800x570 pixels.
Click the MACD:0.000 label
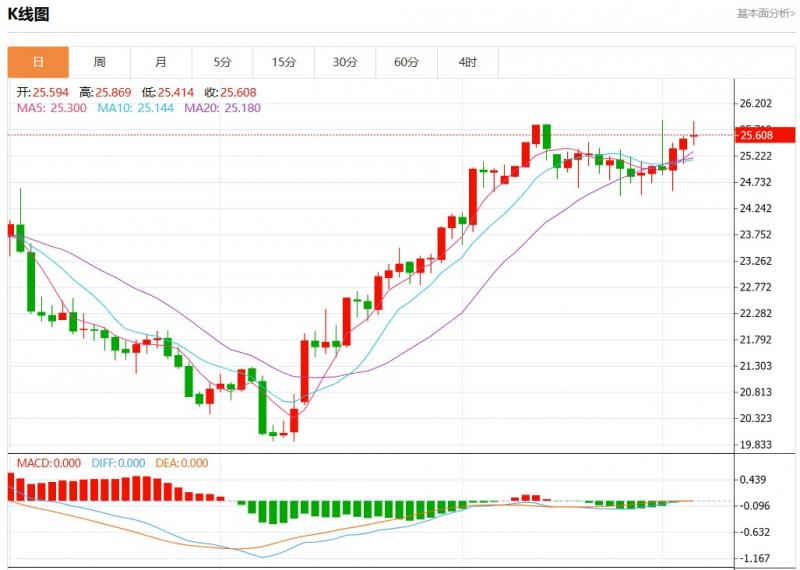pyautogui.click(x=49, y=463)
